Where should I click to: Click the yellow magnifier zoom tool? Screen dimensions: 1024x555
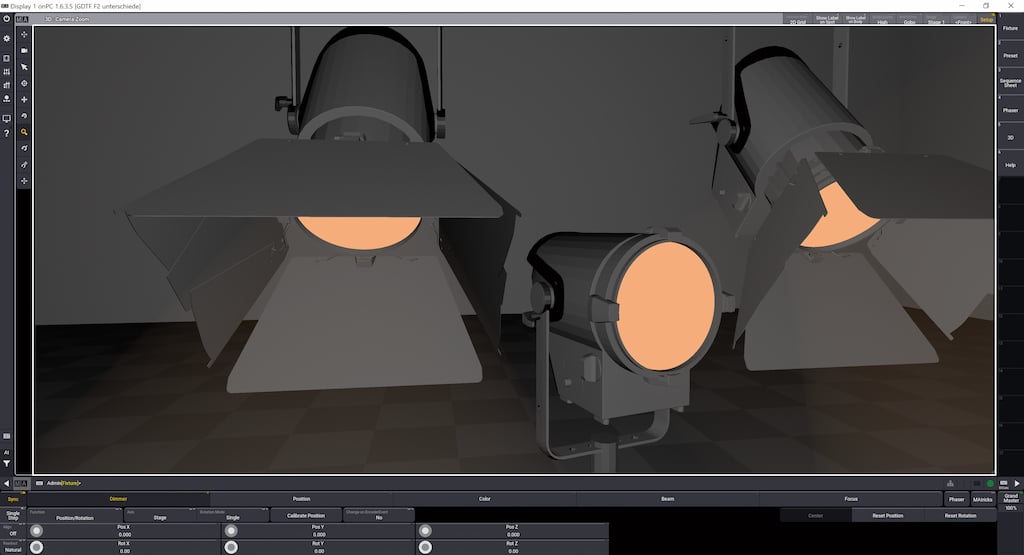(24, 132)
